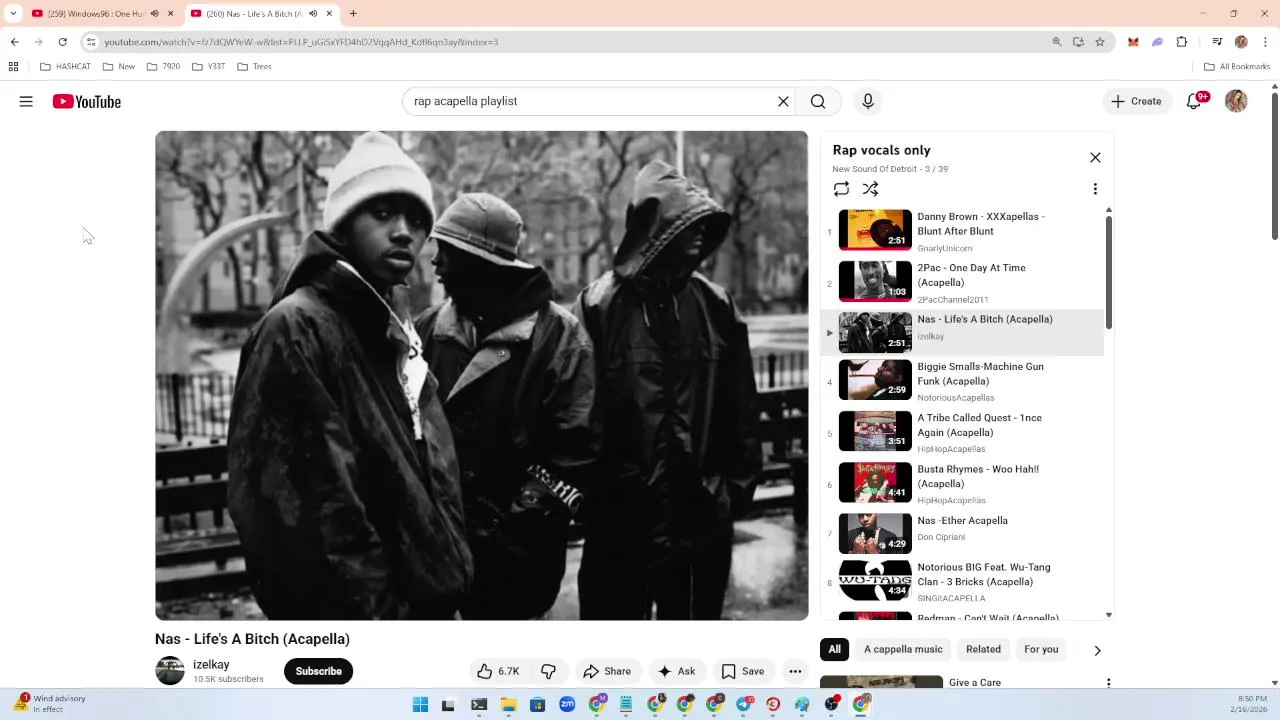1280x720 pixels.
Task: Open the zoom magnifier icon in address bar
Action: coord(1056,42)
